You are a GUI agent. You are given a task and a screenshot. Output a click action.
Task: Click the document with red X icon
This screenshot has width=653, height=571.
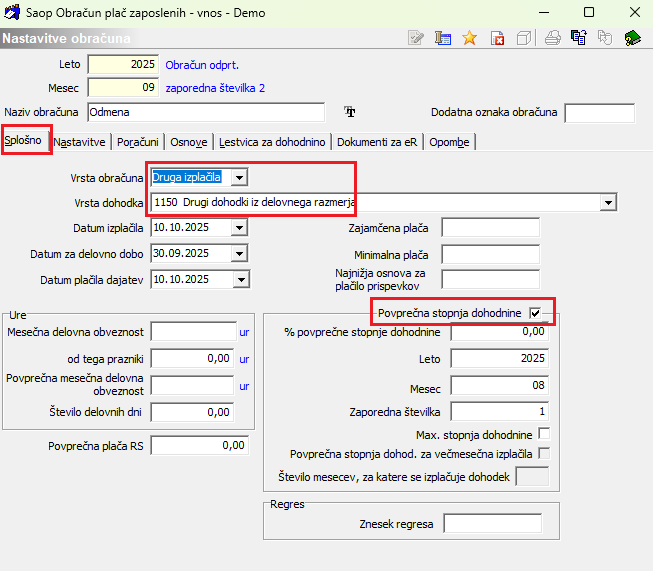497,38
